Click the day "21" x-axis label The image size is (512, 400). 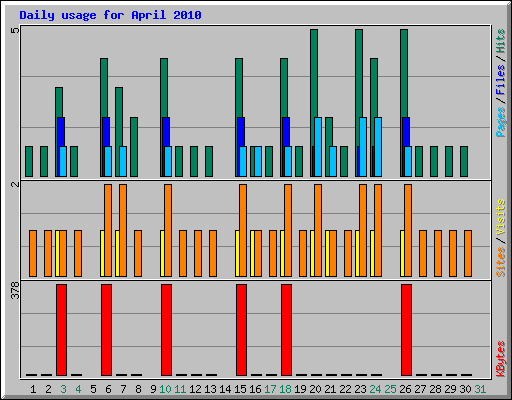(330, 389)
